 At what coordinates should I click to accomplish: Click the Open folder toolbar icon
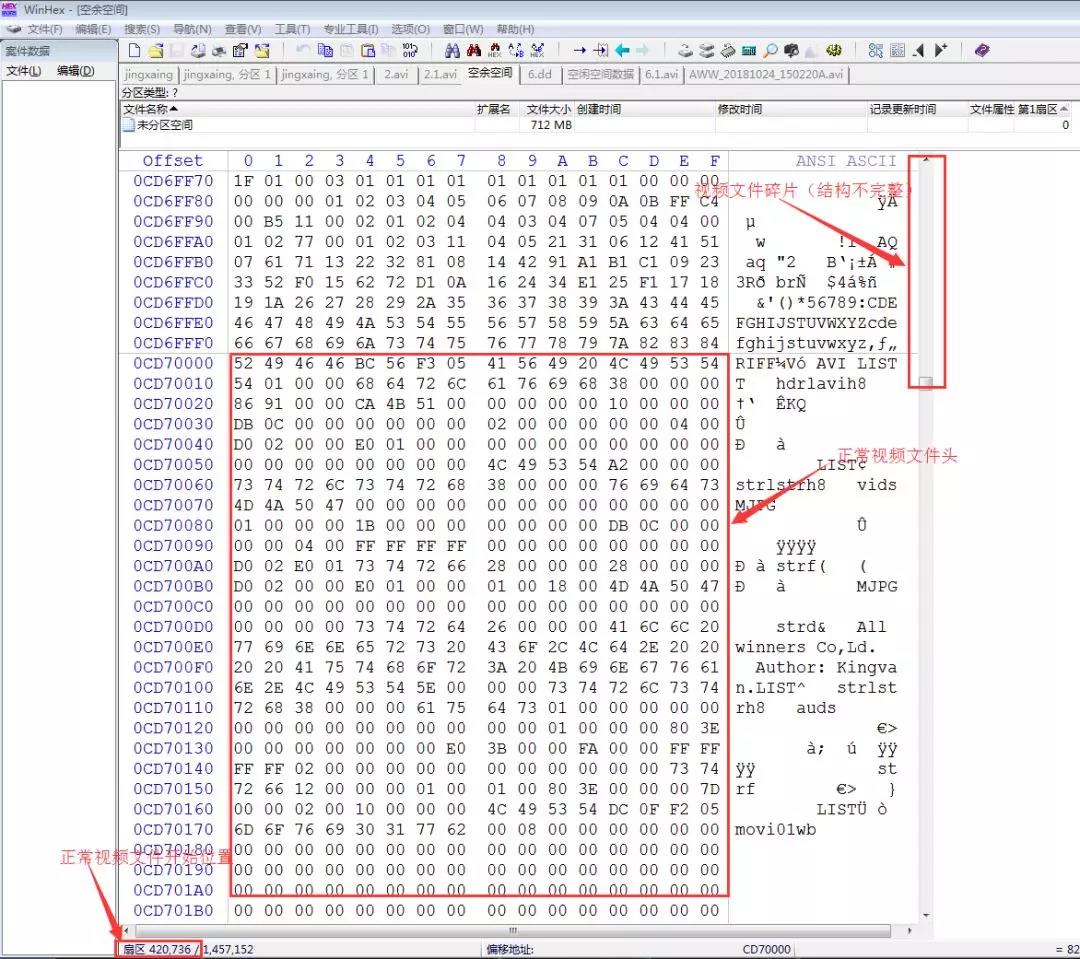click(x=262, y=50)
